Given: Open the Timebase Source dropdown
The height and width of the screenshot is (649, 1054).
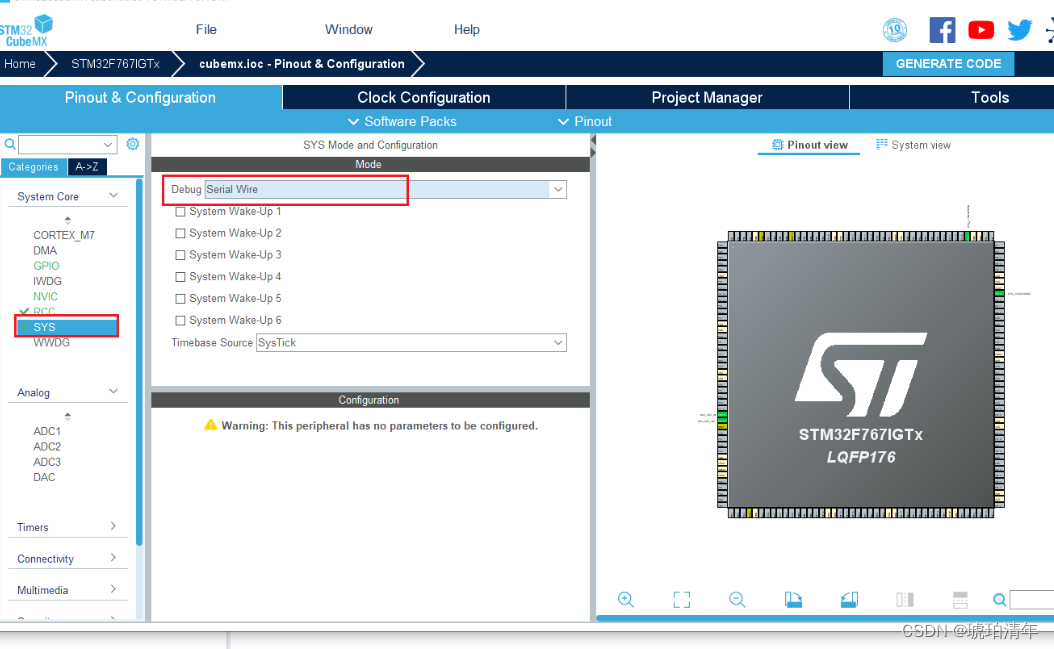Looking at the screenshot, I should coord(560,342).
